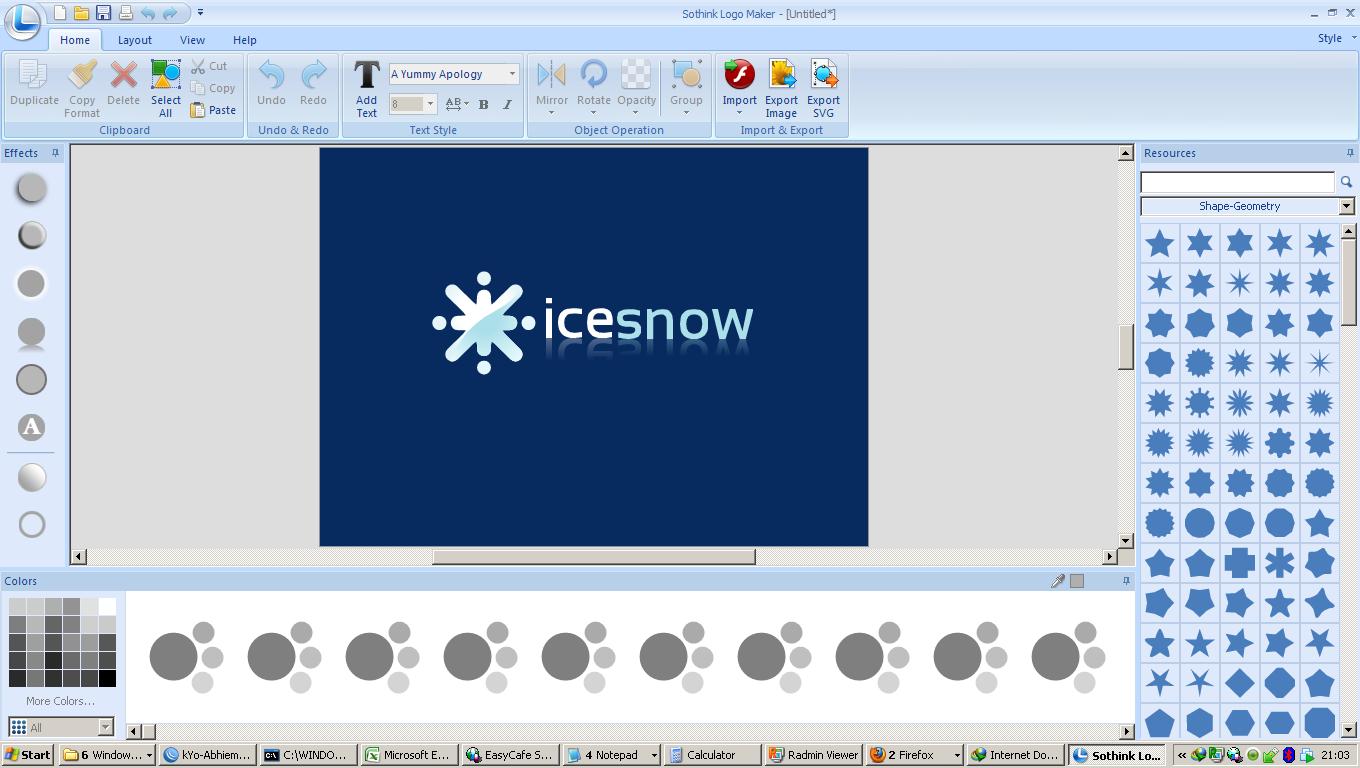Click the Paste icon in Clipboard group
The image size is (1360, 768).
(x=199, y=110)
